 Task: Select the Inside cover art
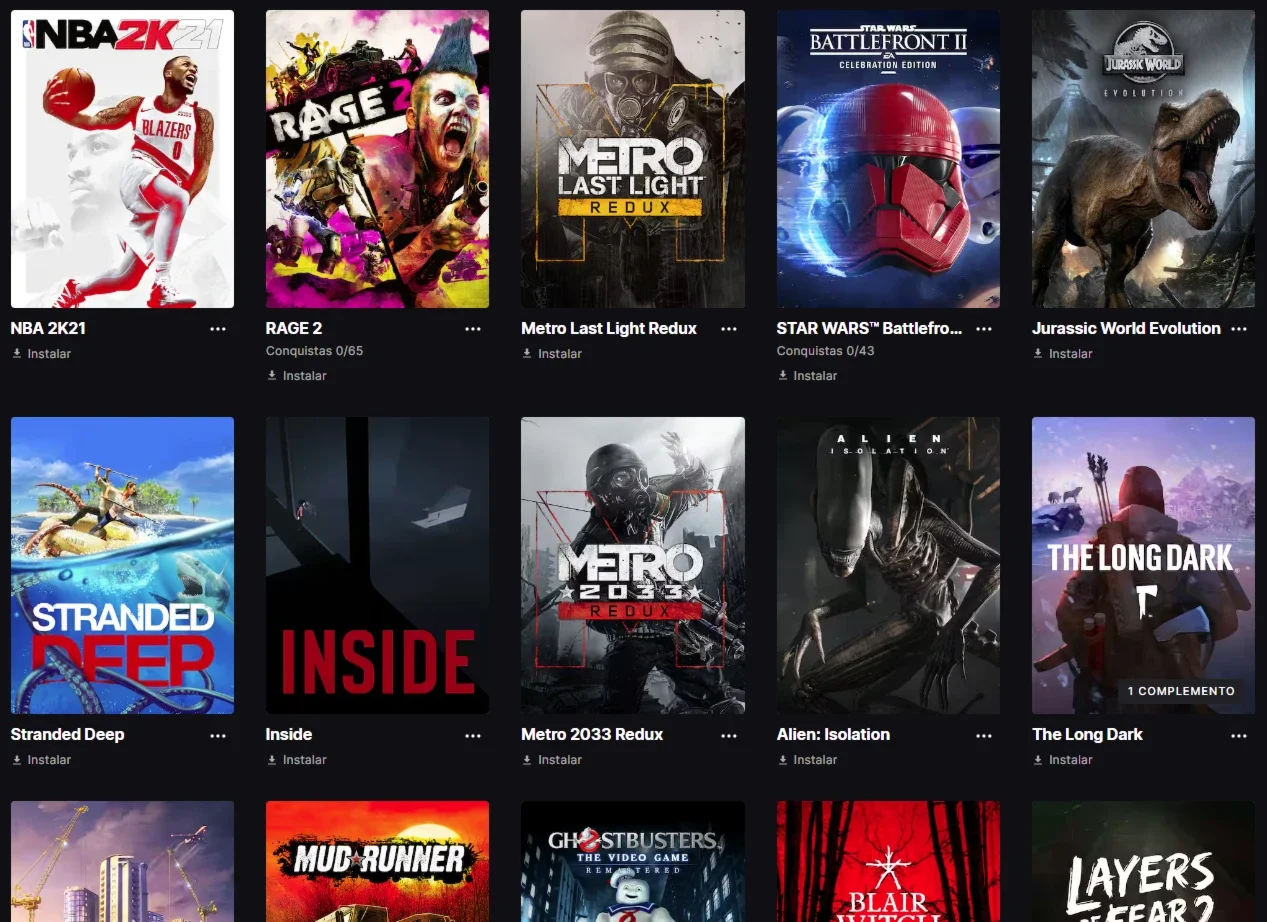coord(377,565)
